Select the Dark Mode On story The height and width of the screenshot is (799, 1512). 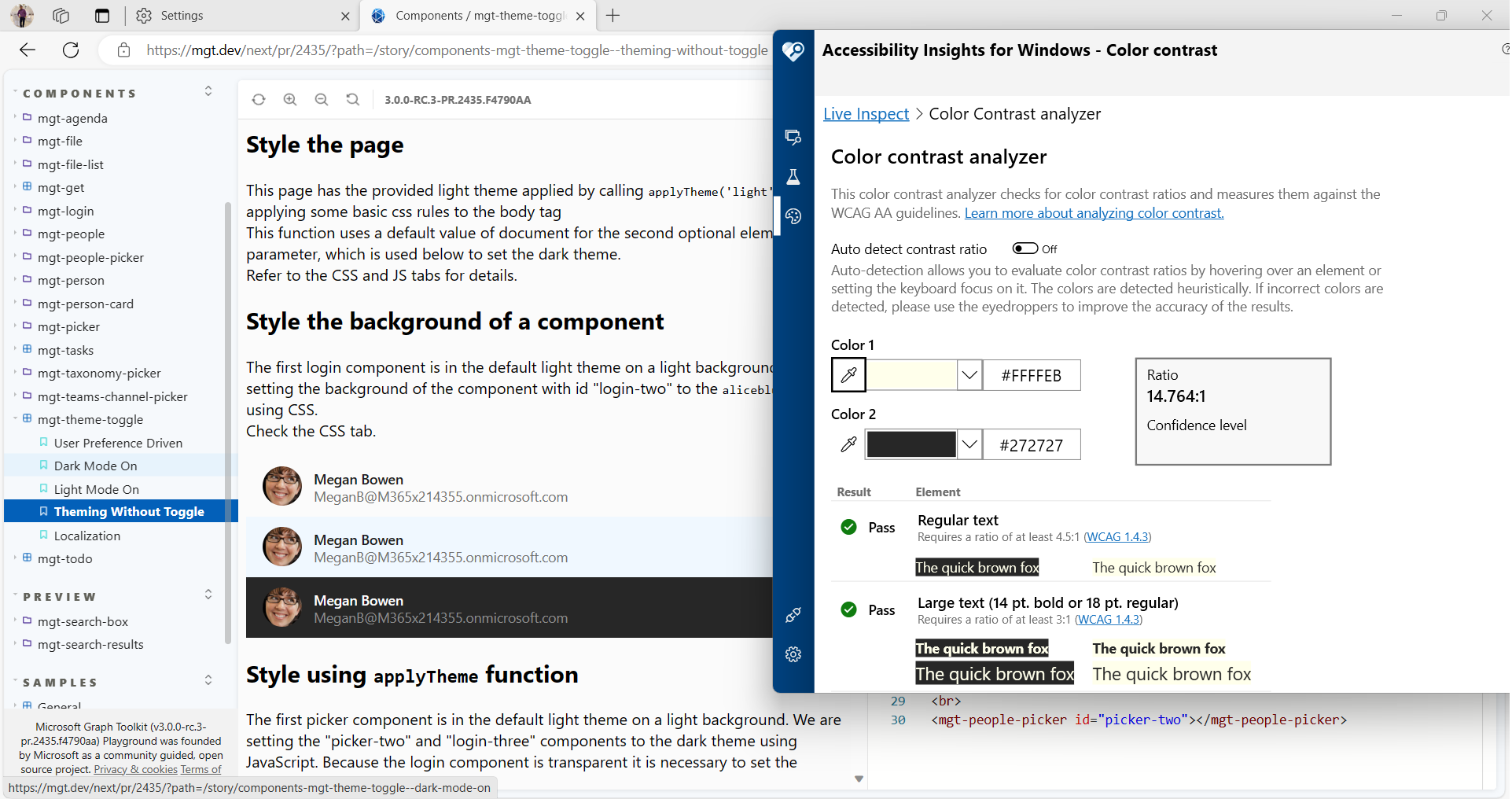coord(94,465)
